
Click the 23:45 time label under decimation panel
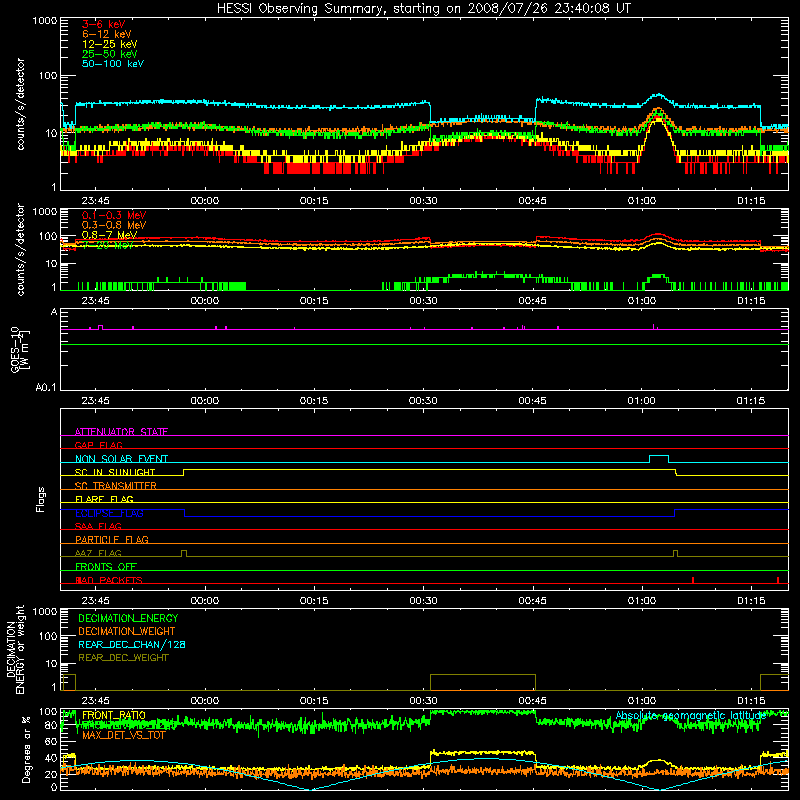[95, 701]
